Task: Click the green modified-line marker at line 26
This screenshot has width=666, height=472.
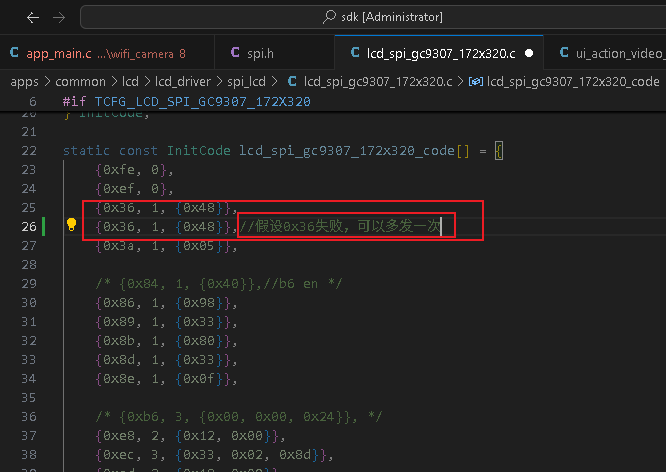Action: (43, 226)
